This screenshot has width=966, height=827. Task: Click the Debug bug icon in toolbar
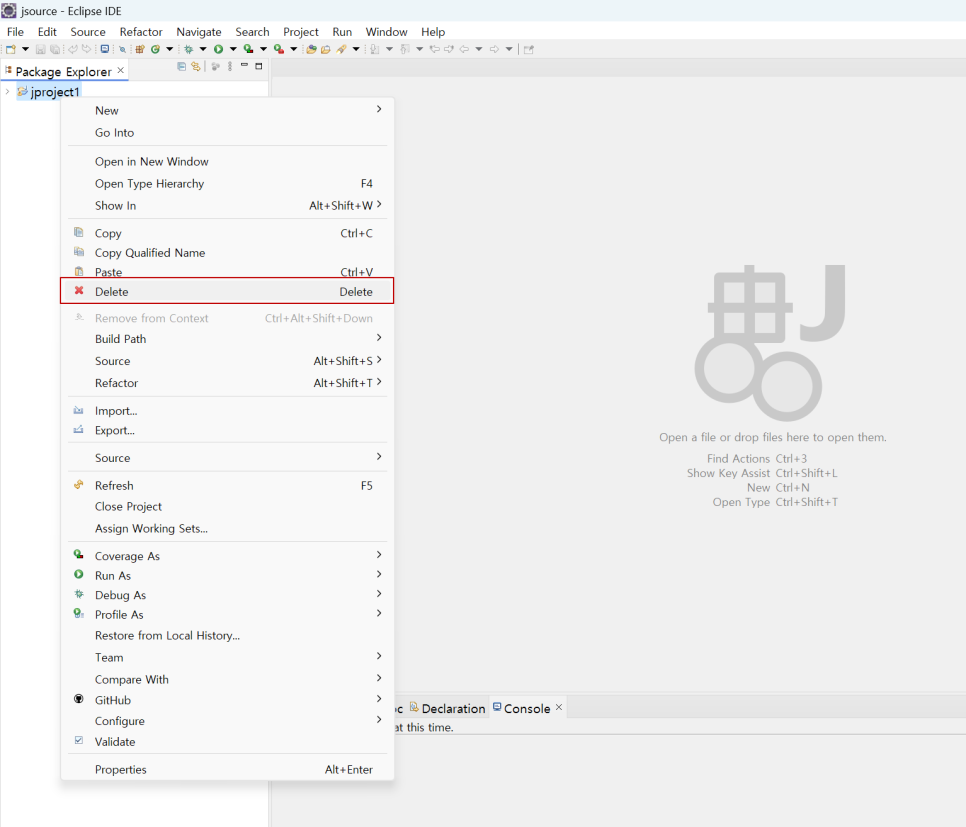click(x=189, y=49)
